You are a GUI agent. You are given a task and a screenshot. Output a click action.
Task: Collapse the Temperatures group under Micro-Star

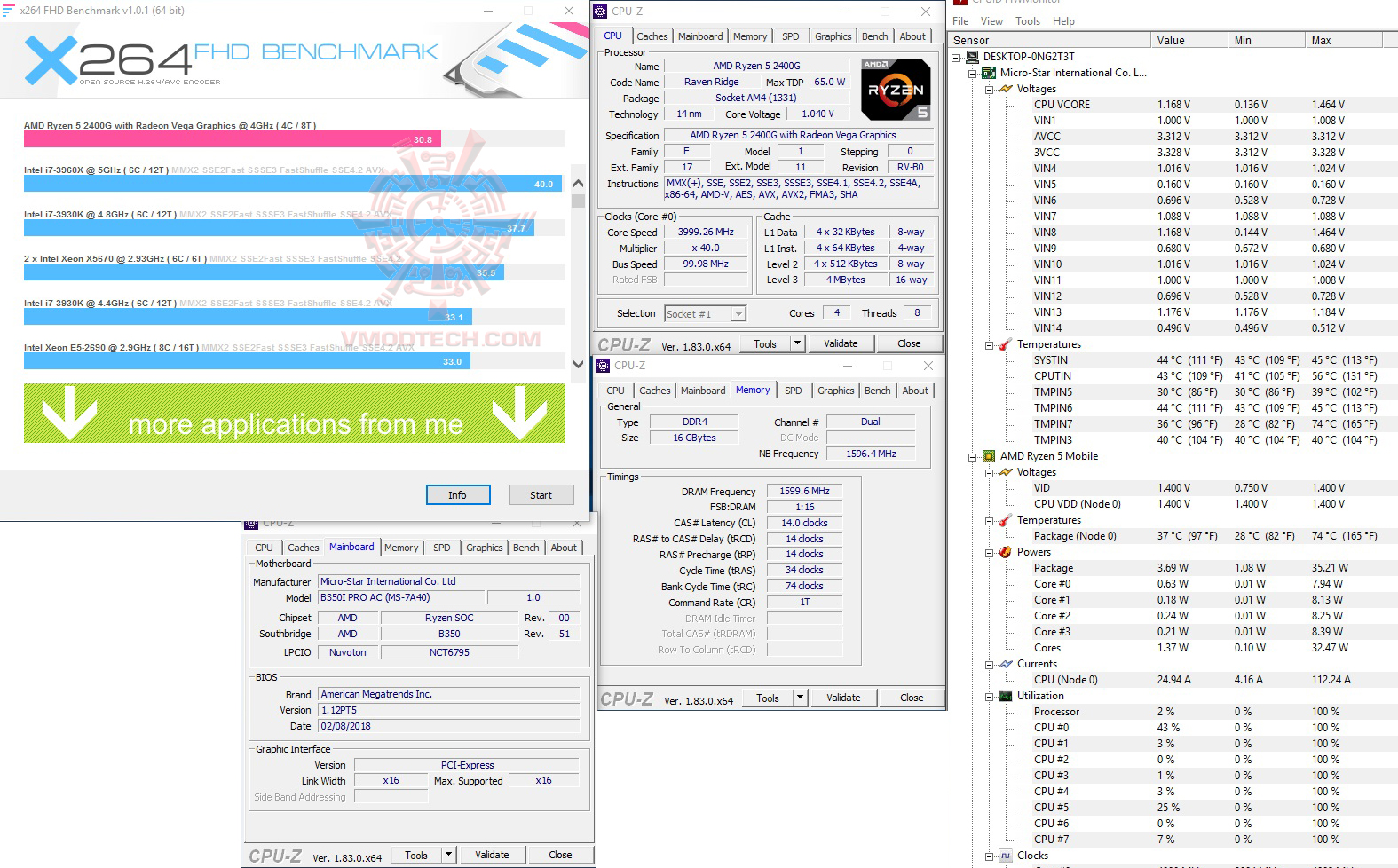click(989, 344)
